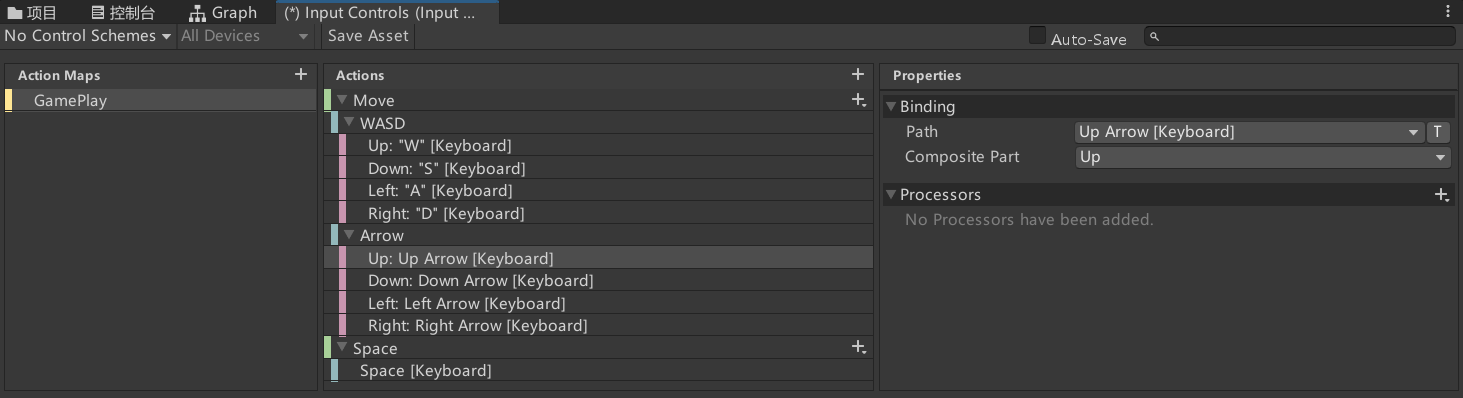Add a new Action with plus icon

point(857,74)
